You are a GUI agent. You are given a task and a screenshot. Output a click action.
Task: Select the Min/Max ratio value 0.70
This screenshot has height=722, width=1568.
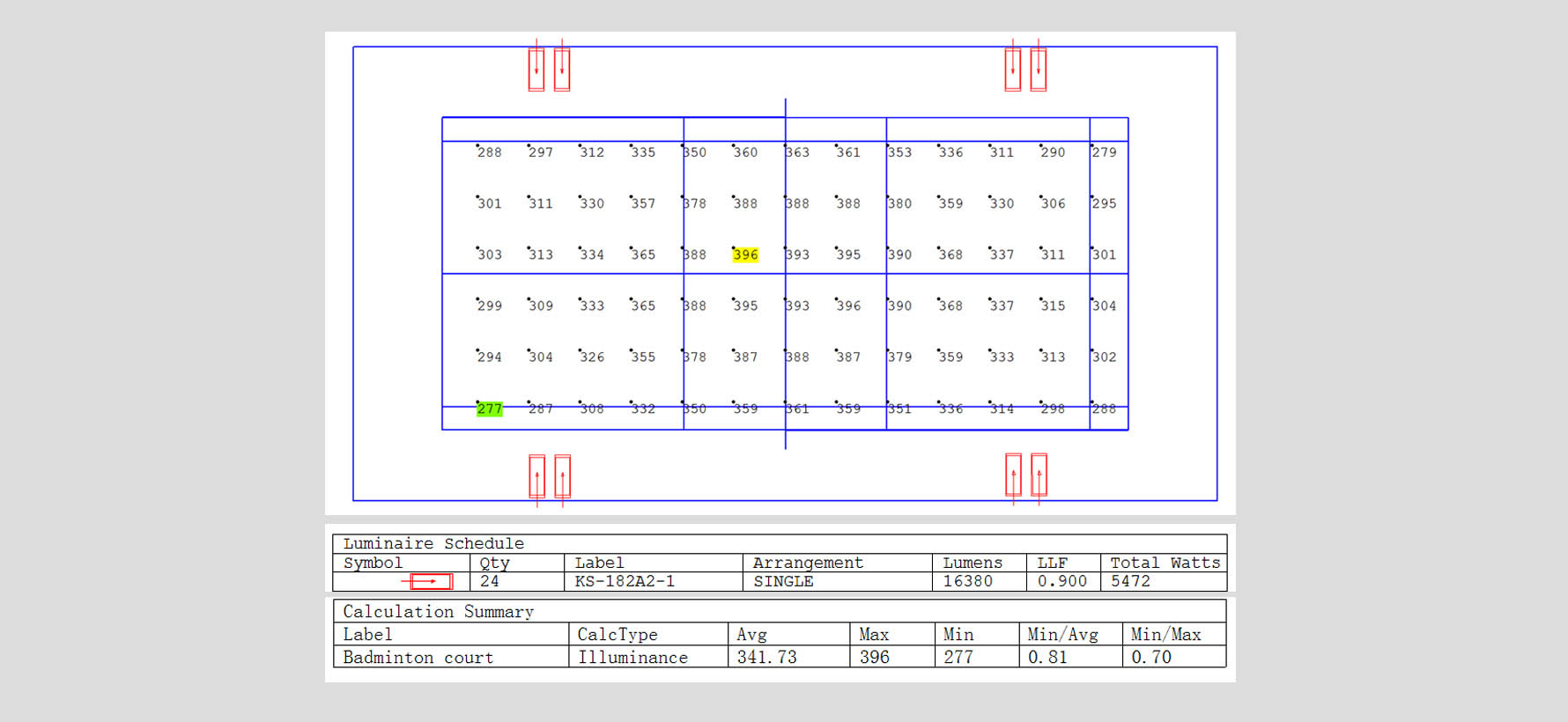pyautogui.click(x=1150, y=657)
